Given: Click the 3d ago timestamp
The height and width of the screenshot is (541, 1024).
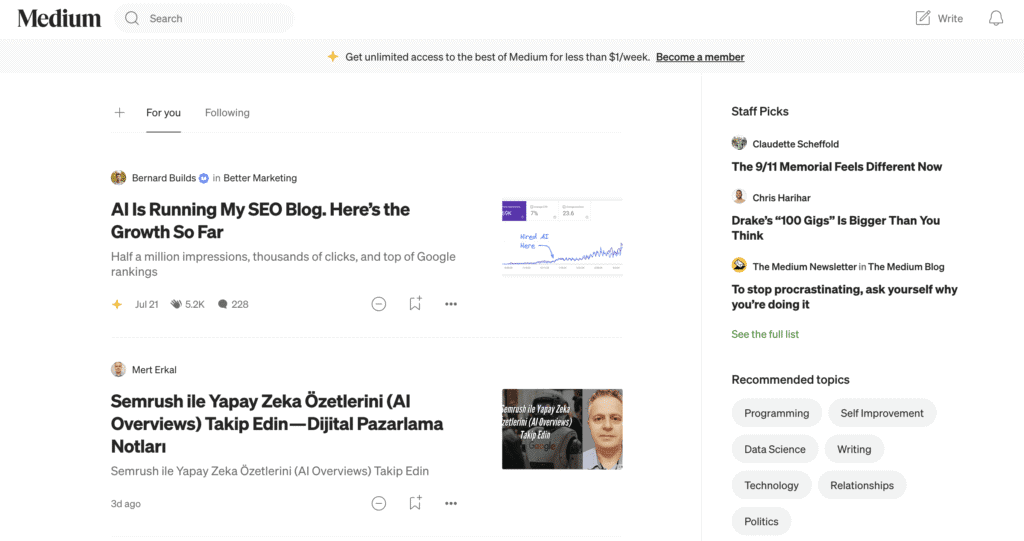Looking at the screenshot, I should click(125, 503).
